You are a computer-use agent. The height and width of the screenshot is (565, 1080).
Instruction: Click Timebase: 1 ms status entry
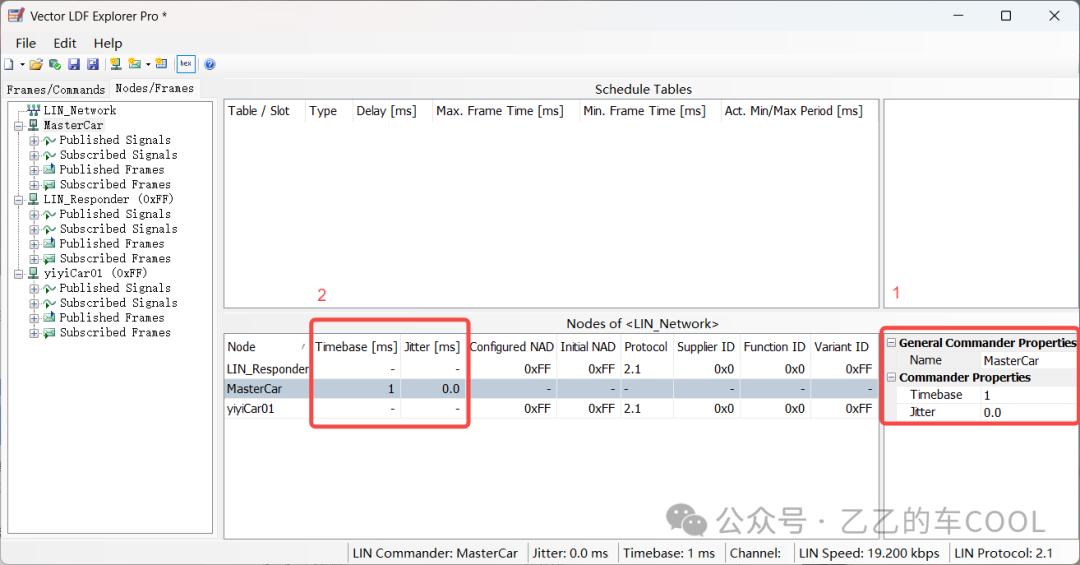click(669, 553)
